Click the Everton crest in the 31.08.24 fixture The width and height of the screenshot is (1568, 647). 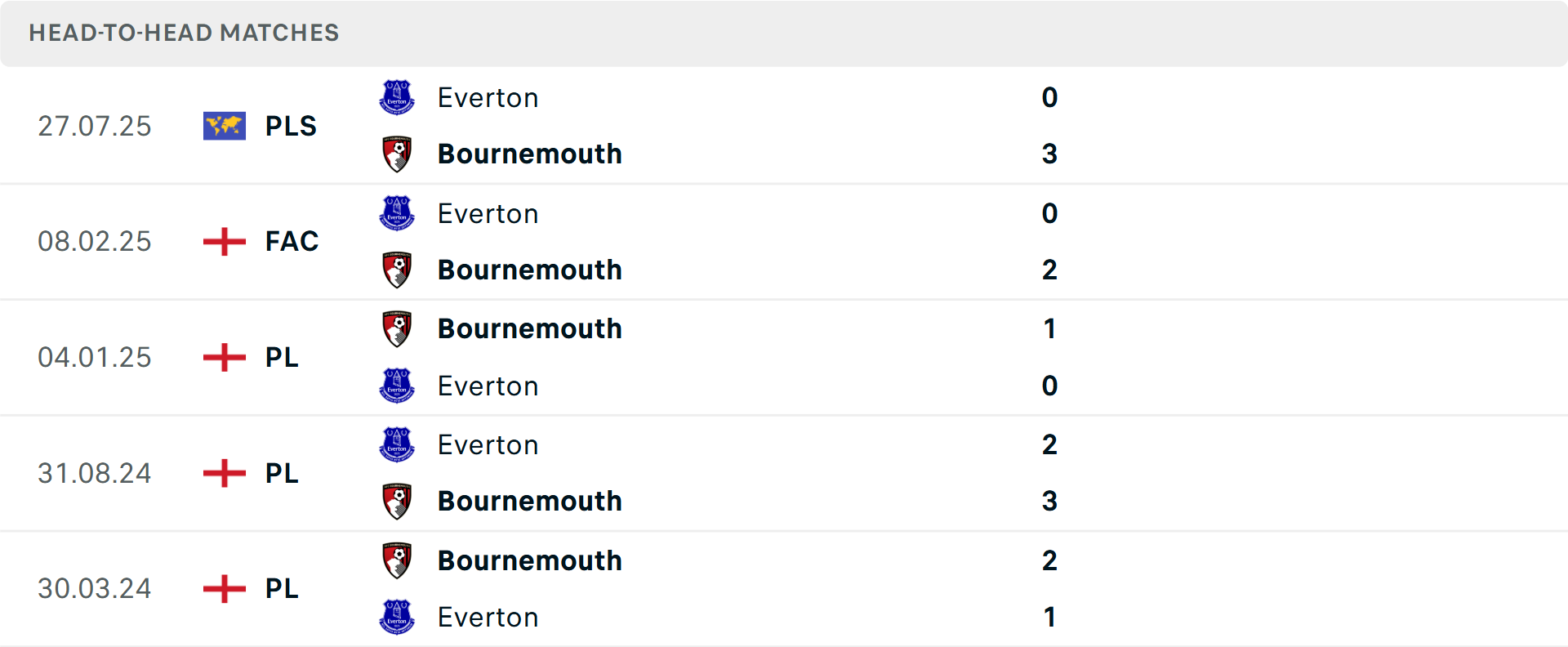(397, 444)
